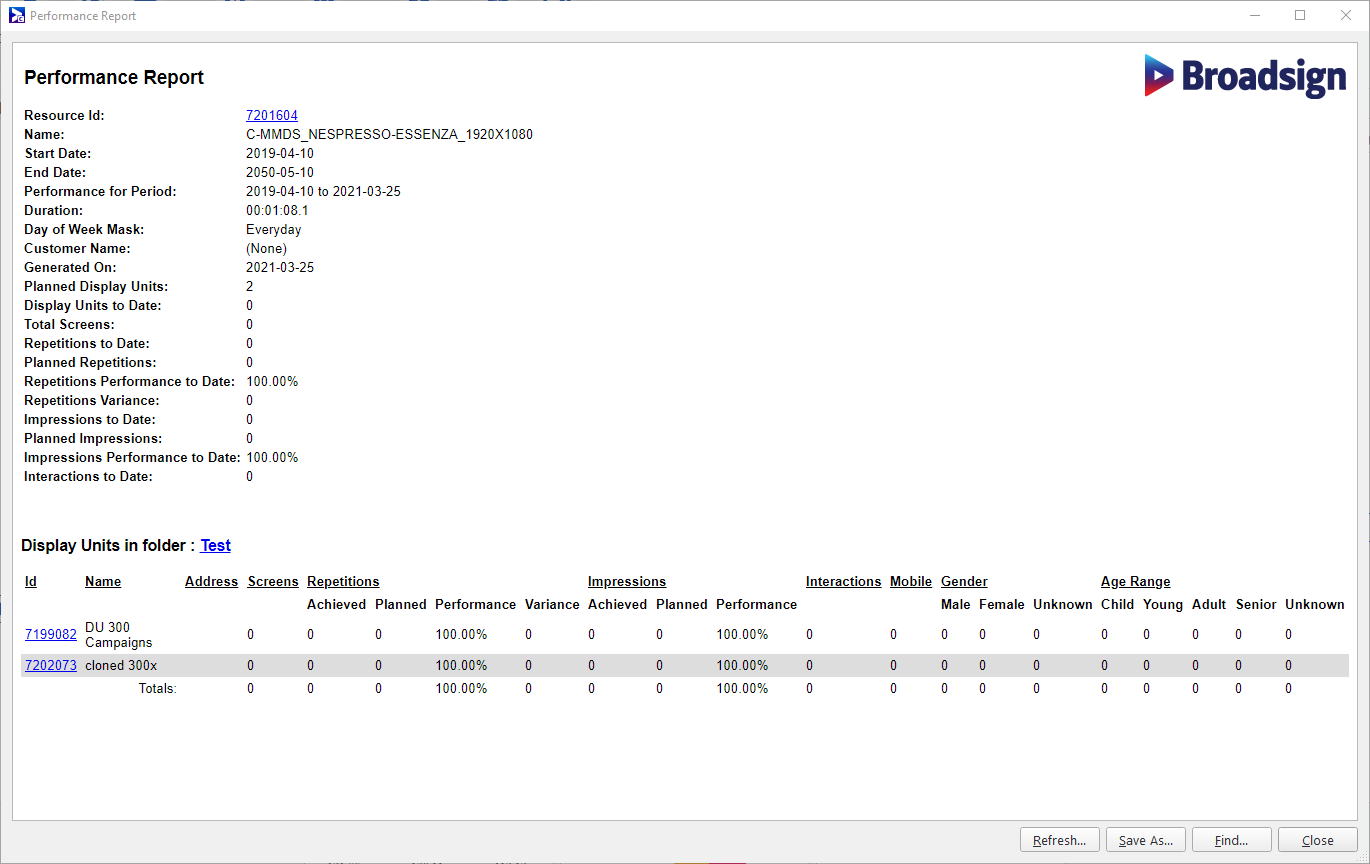
Task: Sort by the Address column header
Action: click(x=211, y=582)
